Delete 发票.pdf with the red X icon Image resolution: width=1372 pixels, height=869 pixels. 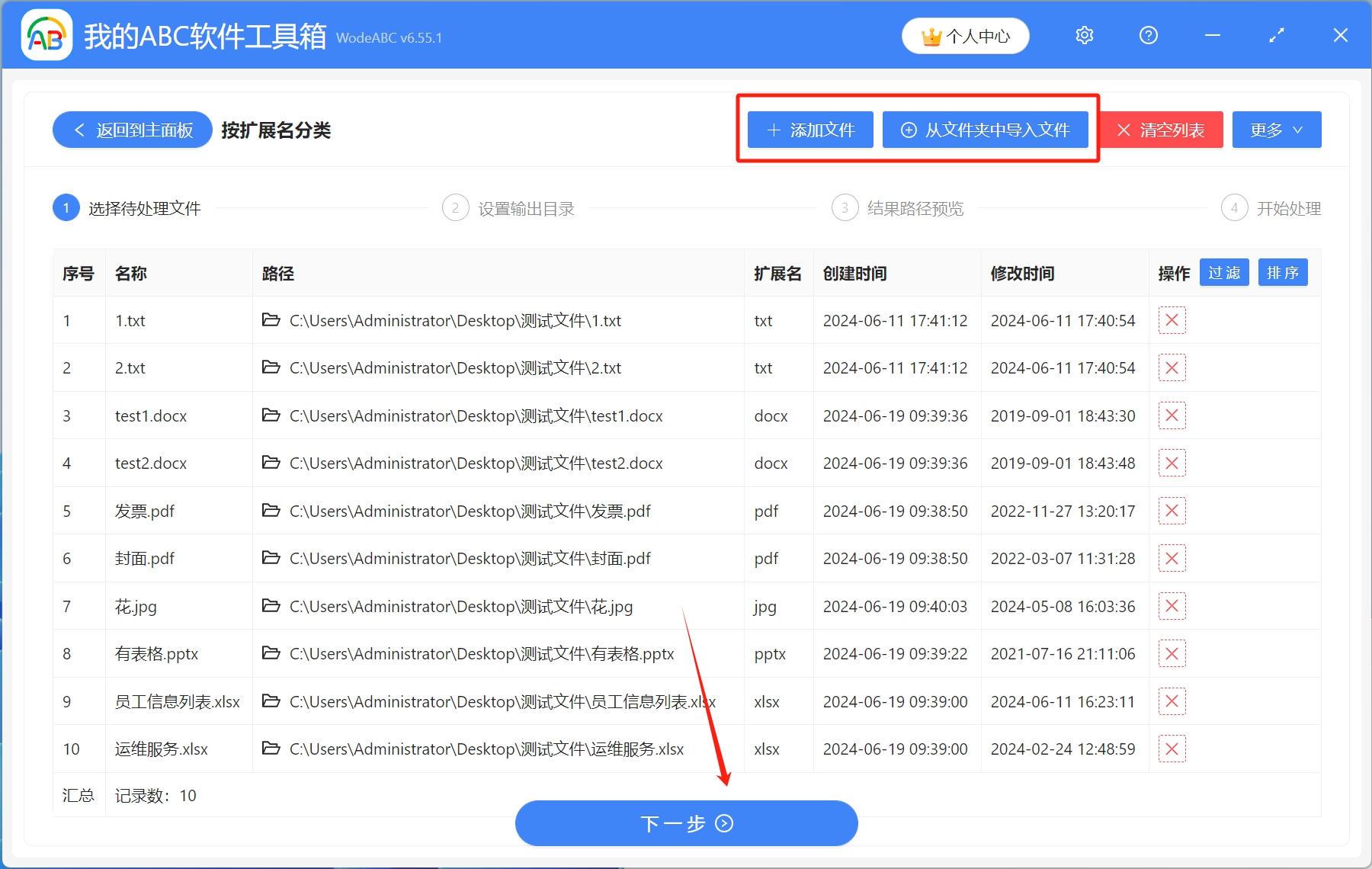coord(1172,511)
